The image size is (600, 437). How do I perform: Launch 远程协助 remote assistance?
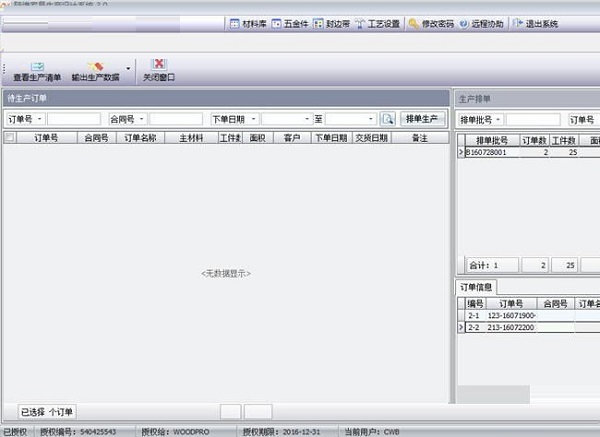point(481,24)
